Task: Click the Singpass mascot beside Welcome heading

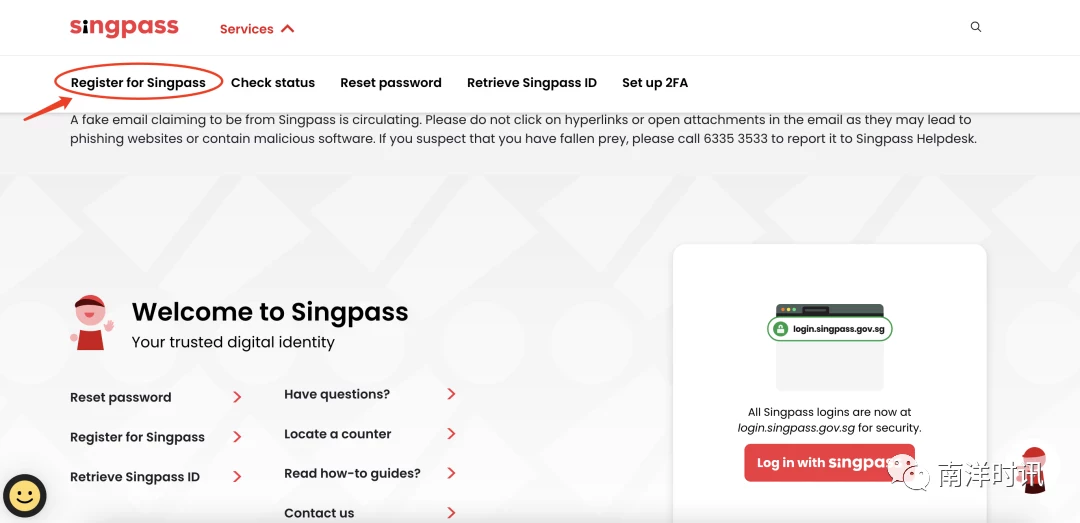Action: 91,322
